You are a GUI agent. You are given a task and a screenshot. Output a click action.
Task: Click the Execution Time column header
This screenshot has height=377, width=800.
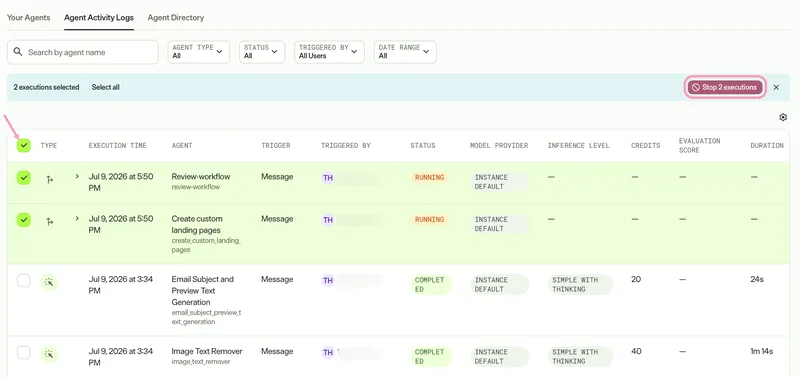[117, 145]
